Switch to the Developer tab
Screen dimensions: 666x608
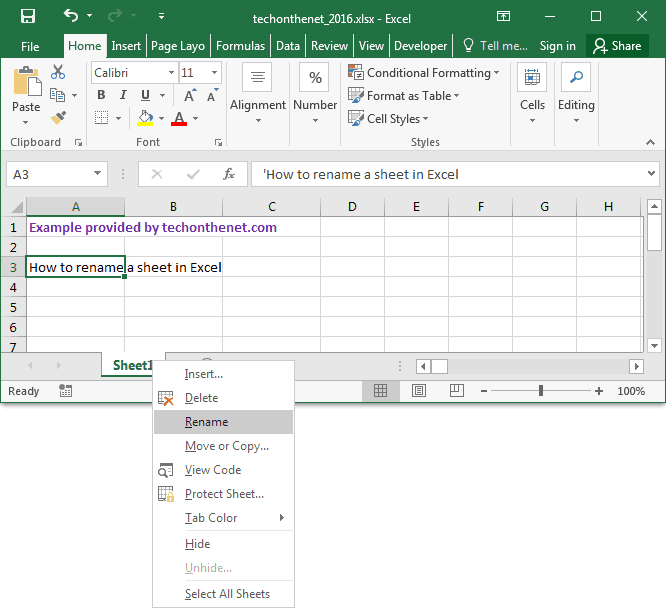coord(420,46)
